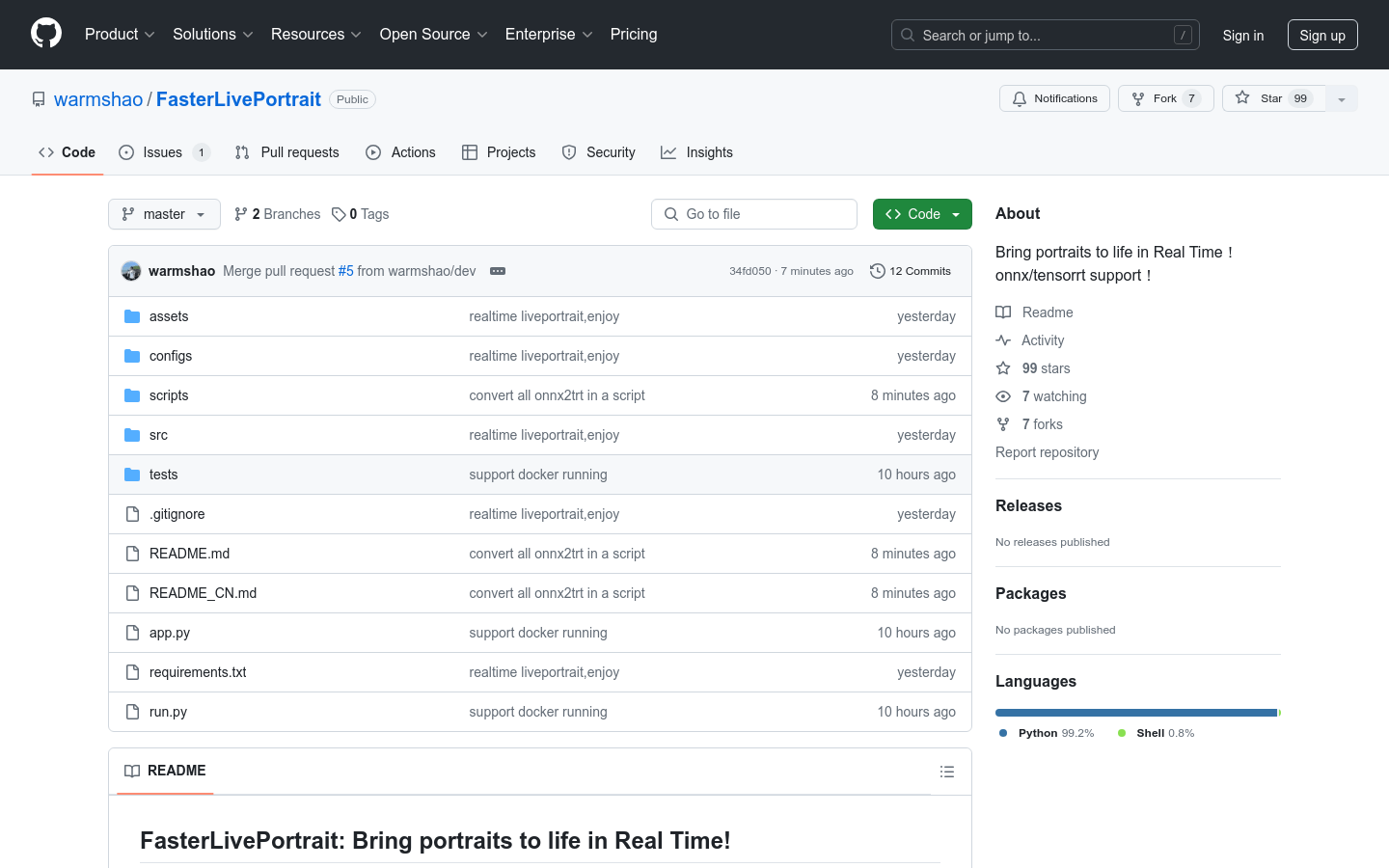
Task: Open the assets folder icon
Action: (x=132, y=316)
